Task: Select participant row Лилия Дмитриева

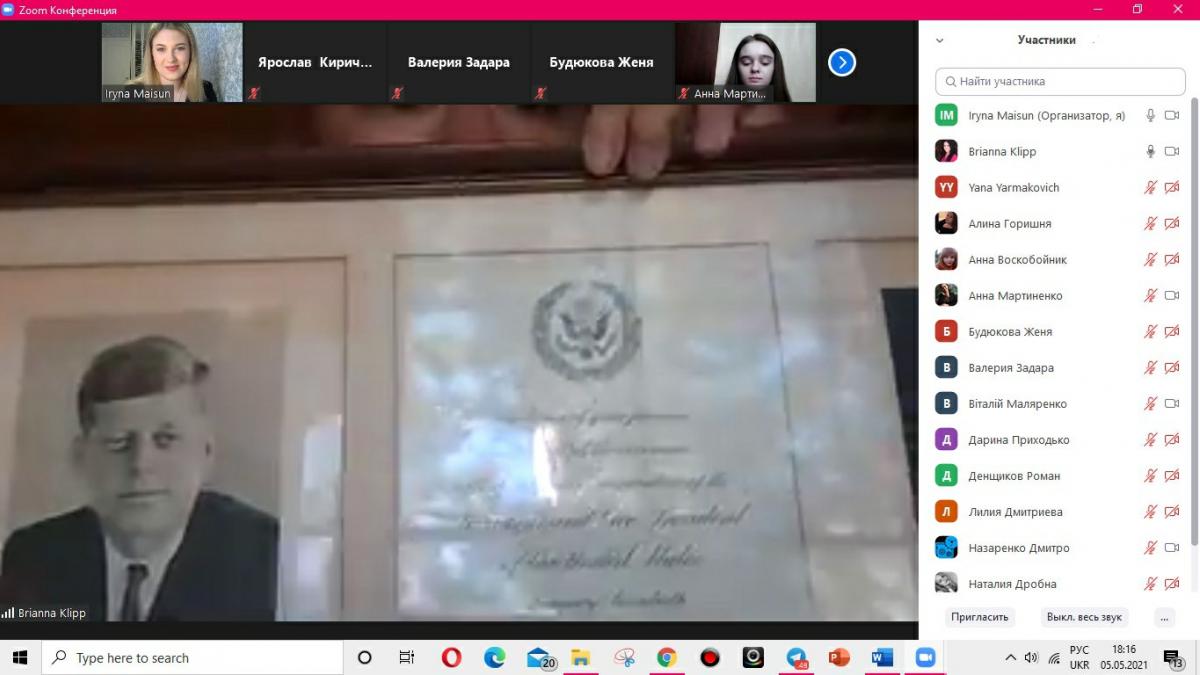Action: (1058, 512)
